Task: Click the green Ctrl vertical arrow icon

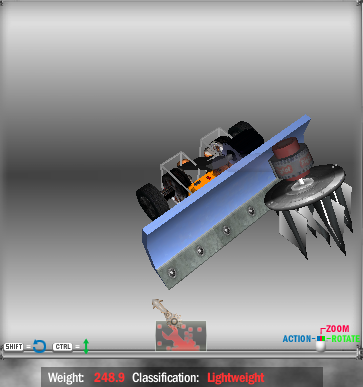Action: (x=86, y=346)
